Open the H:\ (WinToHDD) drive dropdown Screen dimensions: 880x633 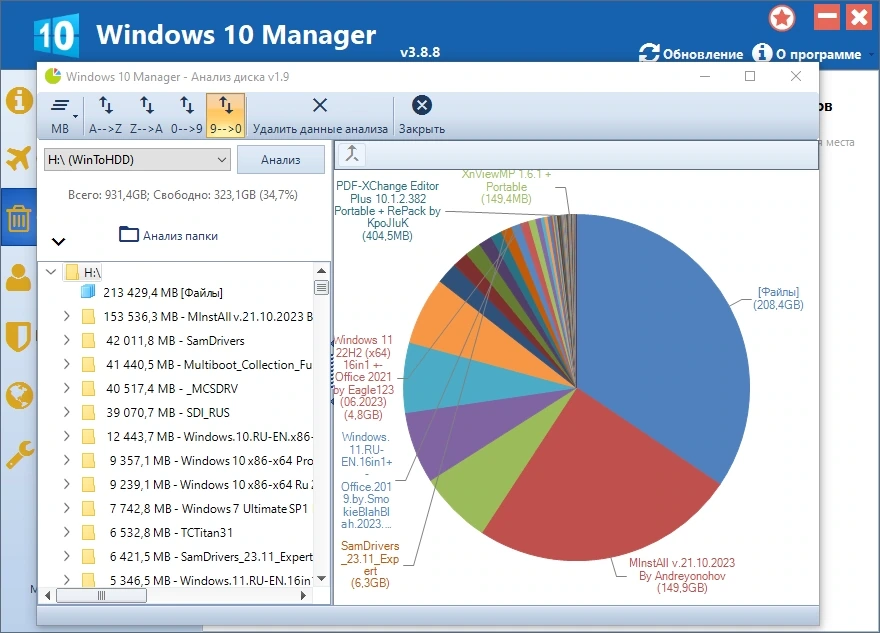(x=138, y=159)
